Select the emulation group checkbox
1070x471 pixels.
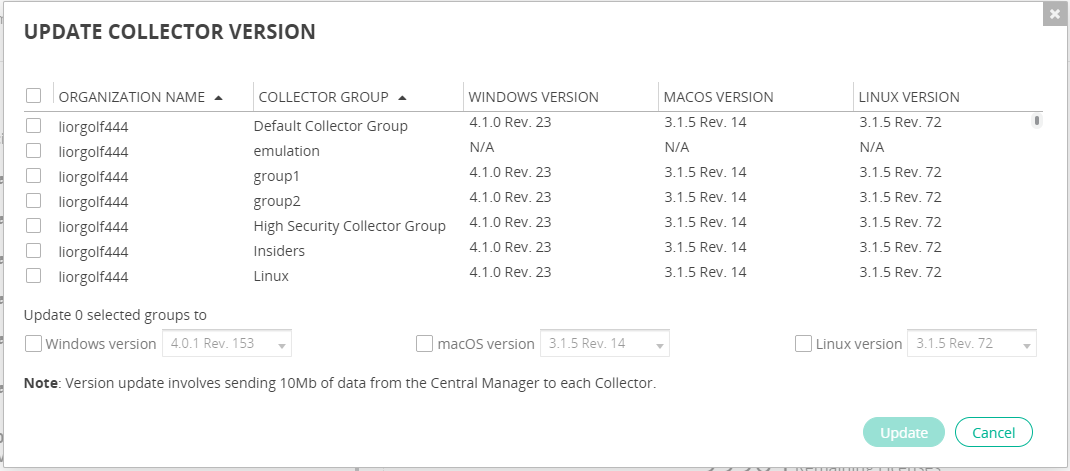(x=33, y=151)
